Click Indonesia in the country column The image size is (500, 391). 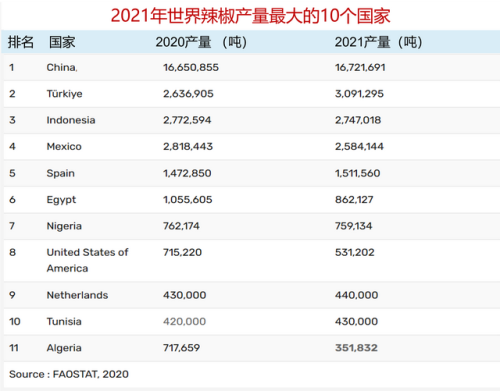71,120
